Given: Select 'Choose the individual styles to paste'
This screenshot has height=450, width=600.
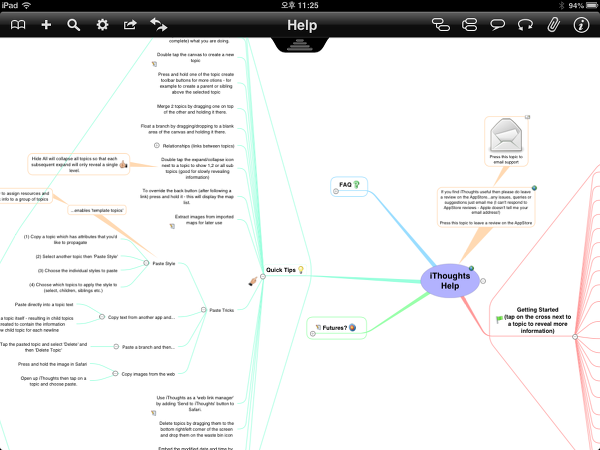Looking at the screenshot, I should click(78, 271).
